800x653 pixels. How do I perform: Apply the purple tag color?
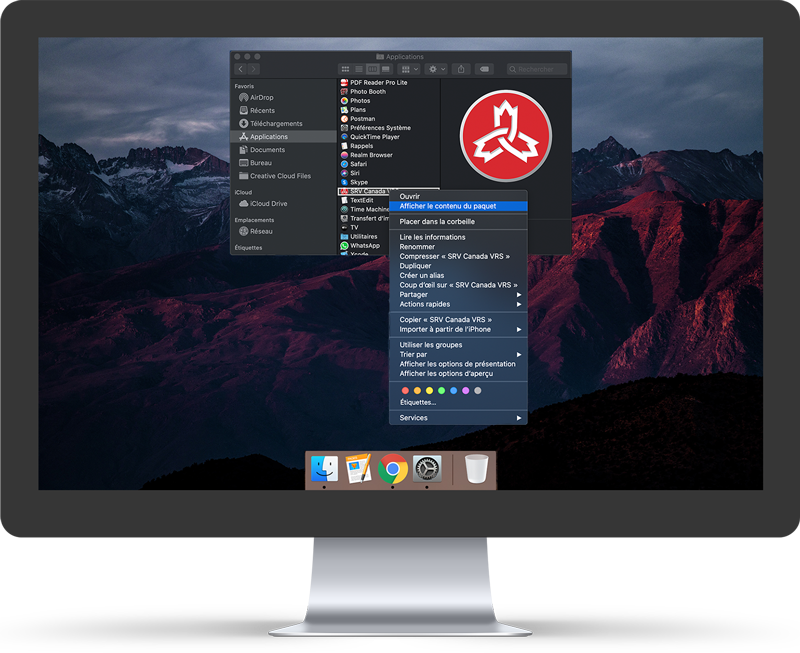pos(466,391)
